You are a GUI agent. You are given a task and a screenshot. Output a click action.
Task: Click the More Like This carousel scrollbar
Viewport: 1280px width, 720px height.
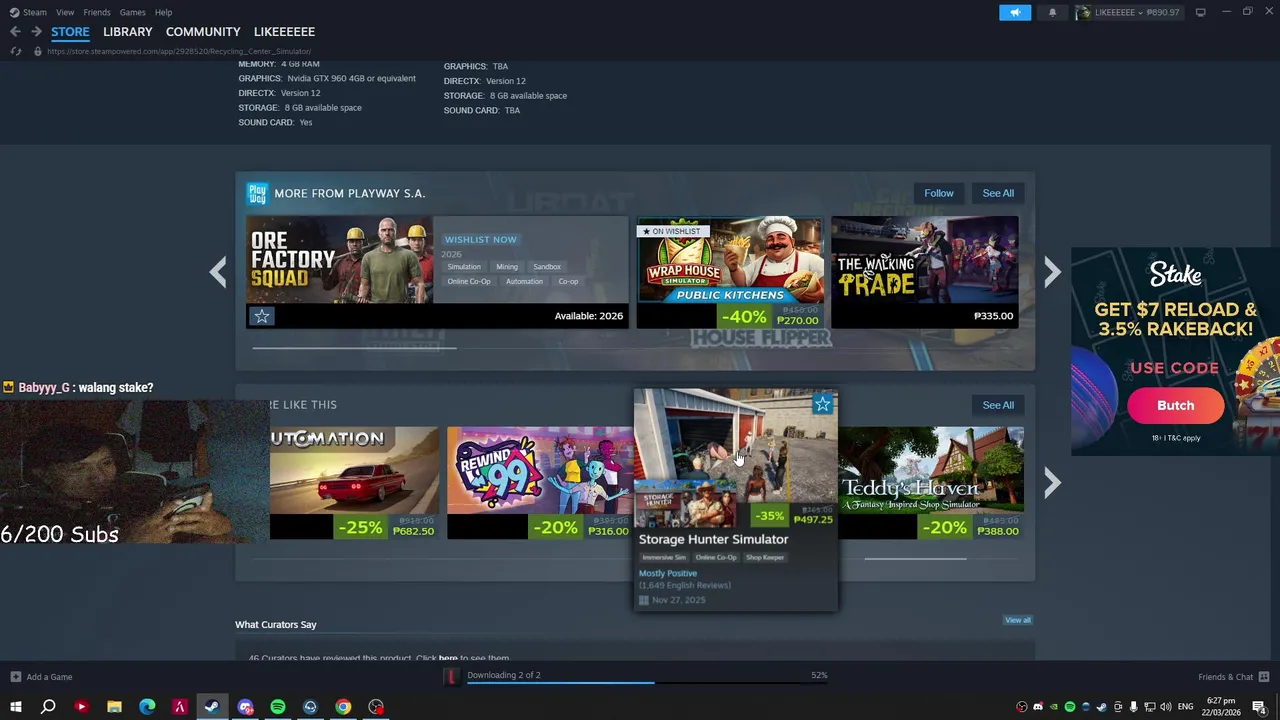click(915, 559)
